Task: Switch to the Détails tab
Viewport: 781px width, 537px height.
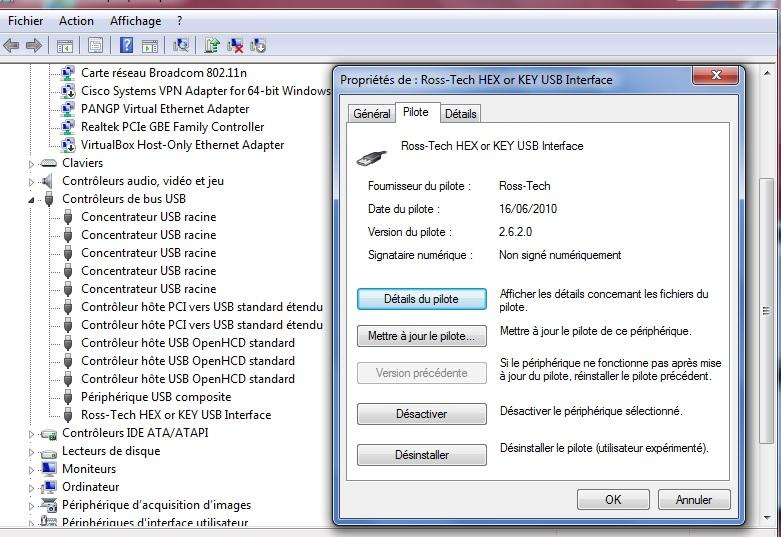Action: click(460, 114)
